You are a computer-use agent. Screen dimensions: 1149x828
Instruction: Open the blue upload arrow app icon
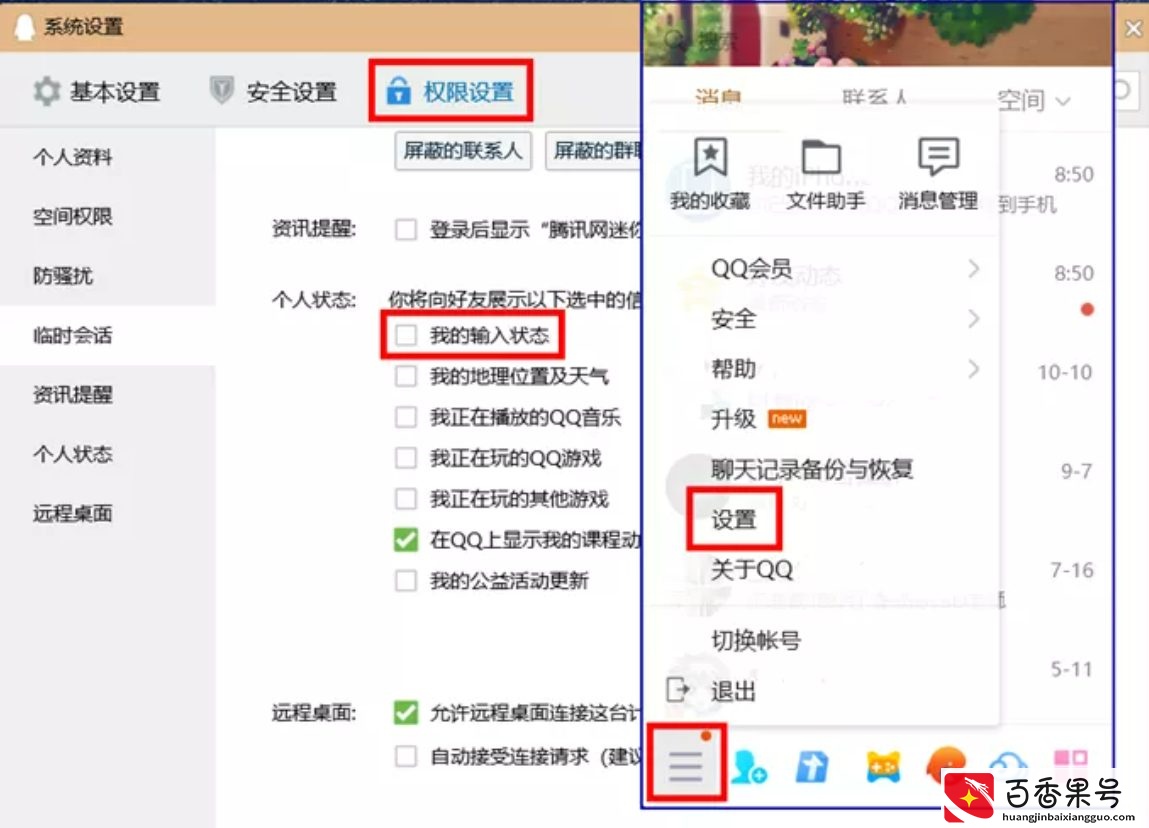click(812, 767)
